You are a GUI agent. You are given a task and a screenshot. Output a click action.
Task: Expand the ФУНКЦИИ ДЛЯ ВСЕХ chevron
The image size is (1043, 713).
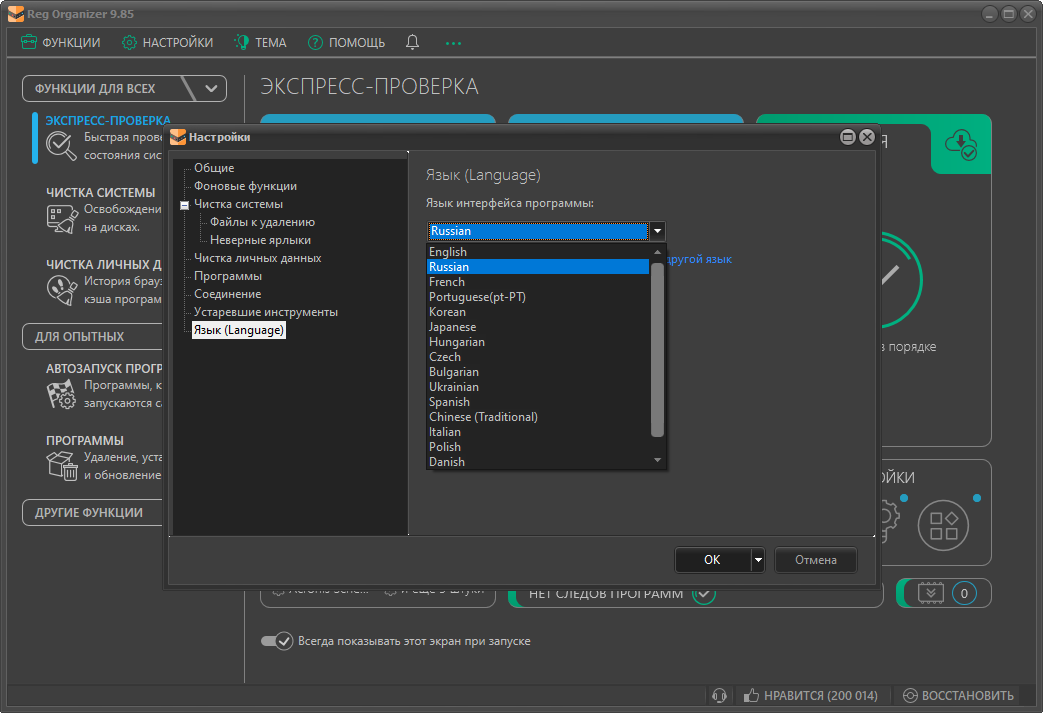211,88
